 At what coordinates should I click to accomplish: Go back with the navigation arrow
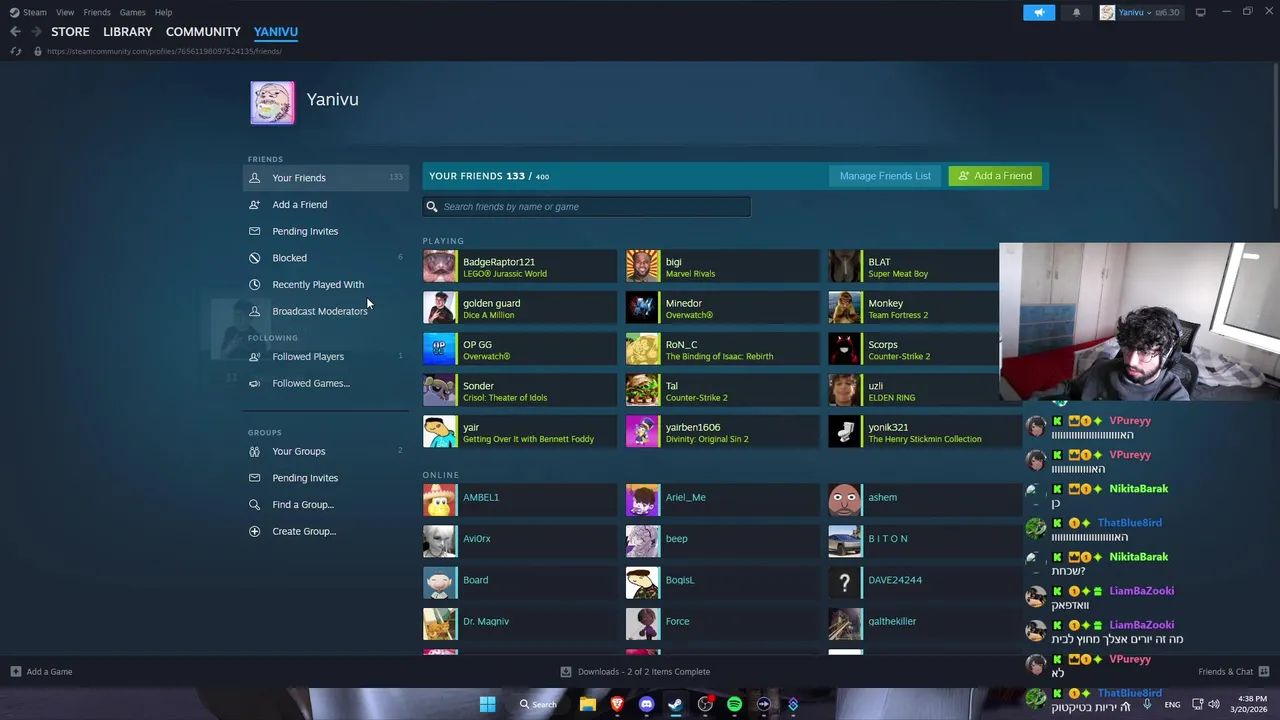point(15,32)
